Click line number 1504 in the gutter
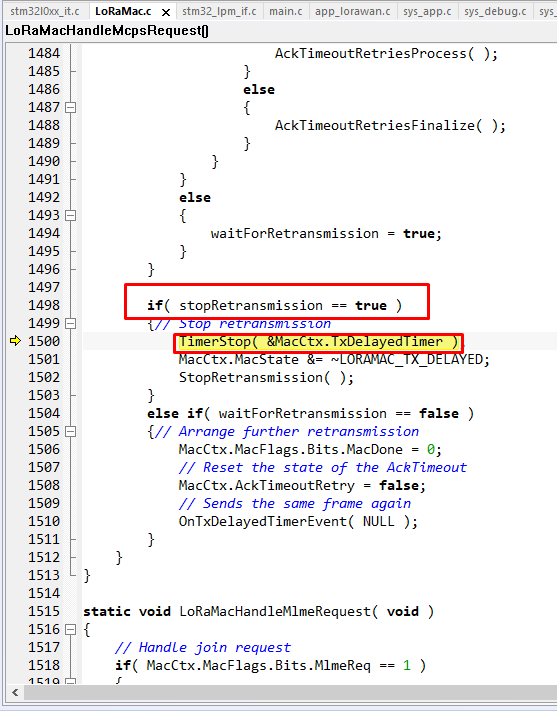The image size is (557, 711). 44,413
